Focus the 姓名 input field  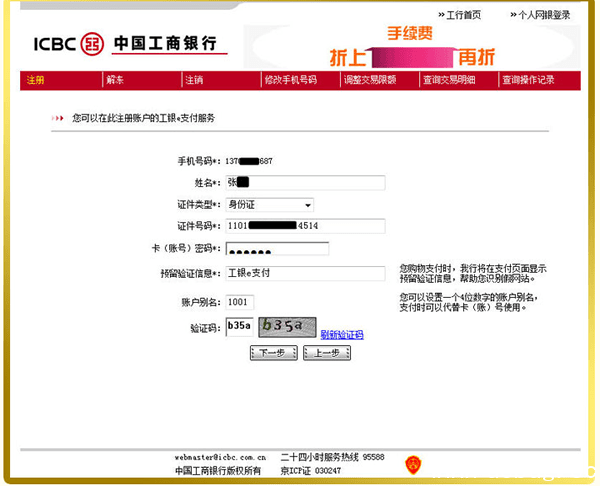click(x=305, y=183)
